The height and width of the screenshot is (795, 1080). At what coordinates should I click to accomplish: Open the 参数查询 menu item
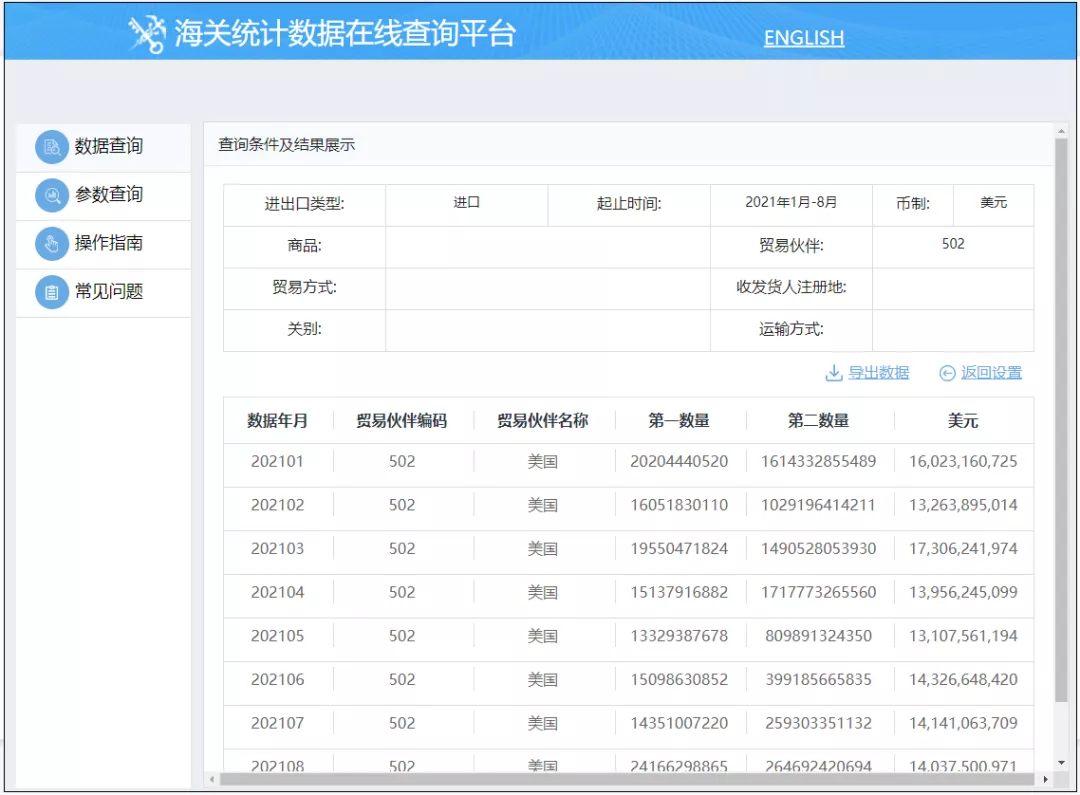point(109,195)
